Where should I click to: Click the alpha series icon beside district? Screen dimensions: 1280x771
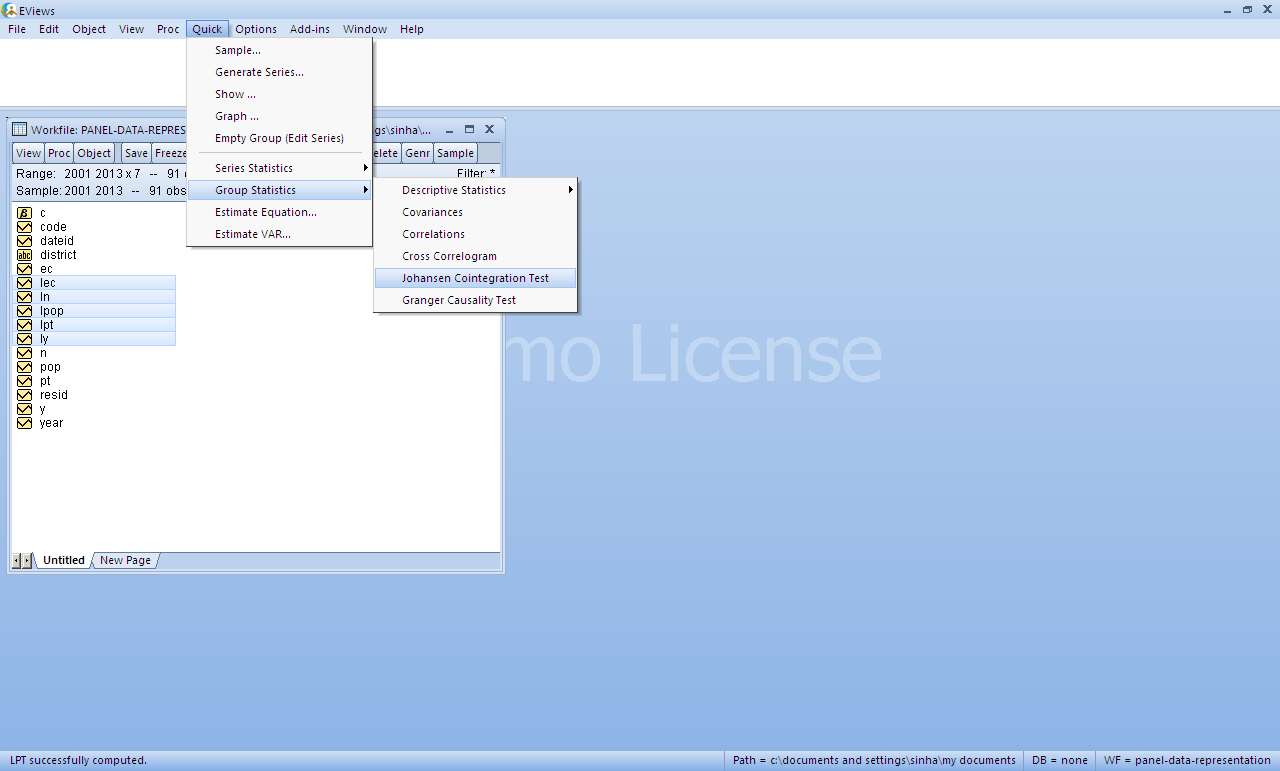tap(25, 255)
